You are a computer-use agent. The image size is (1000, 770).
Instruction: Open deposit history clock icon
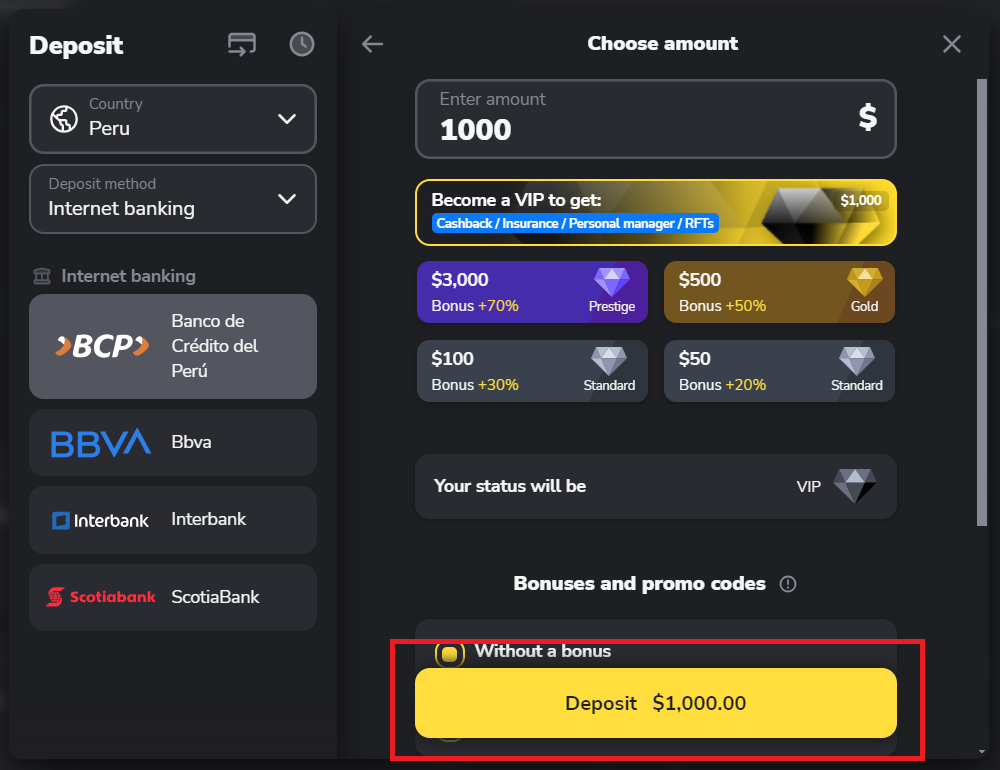(302, 44)
